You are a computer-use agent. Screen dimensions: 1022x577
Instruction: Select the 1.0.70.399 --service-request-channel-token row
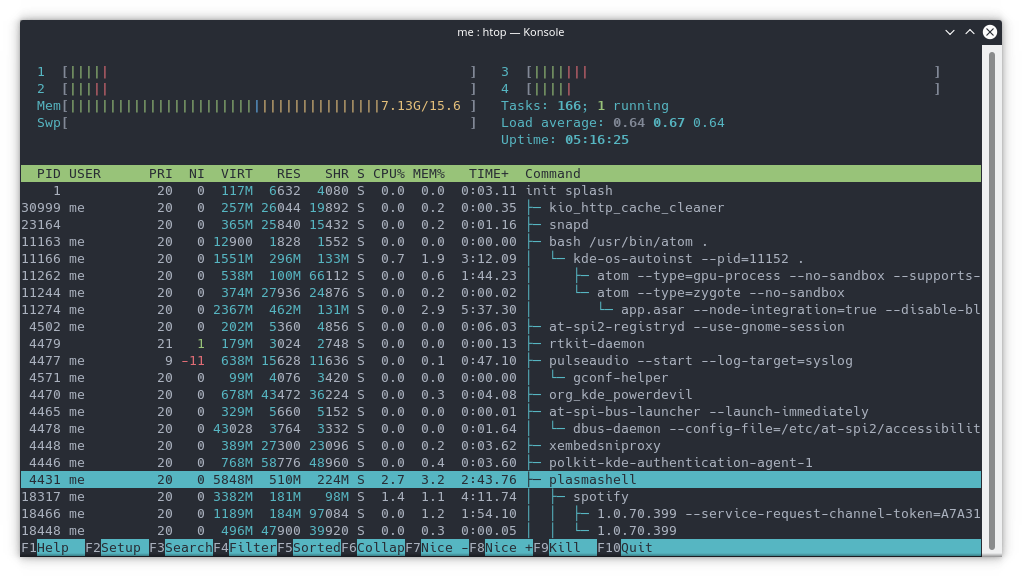coord(501,513)
